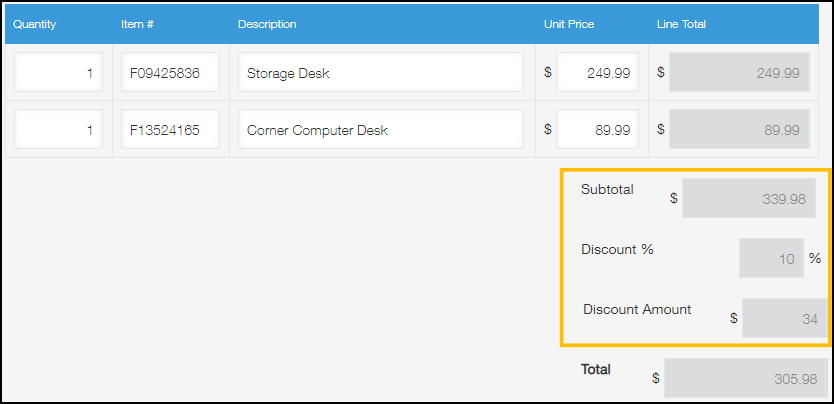The height and width of the screenshot is (404, 834).
Task: Click the Description column header
Action: [x=267, y=24]
